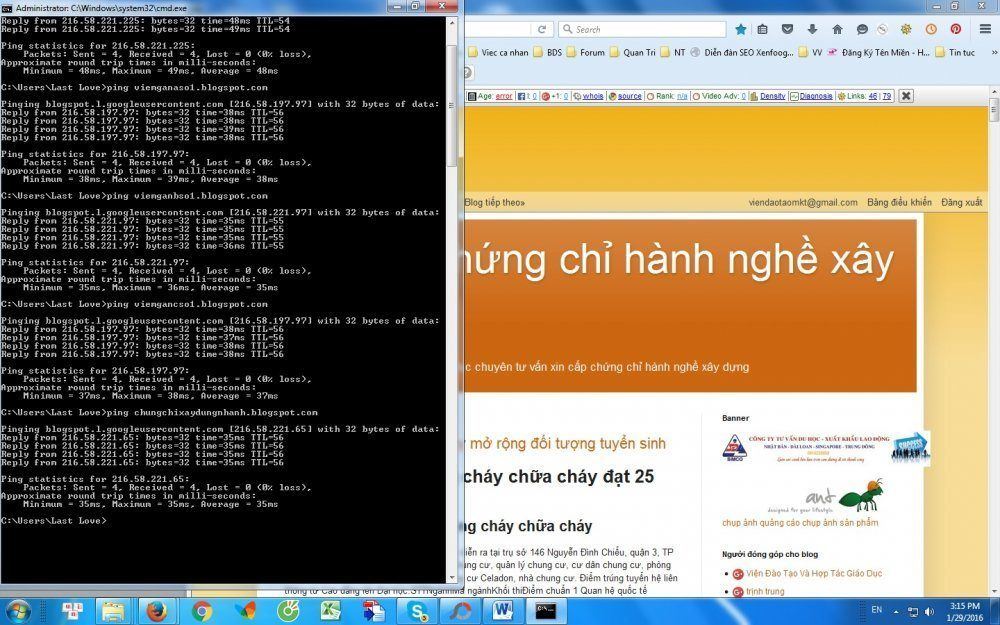
Task: Switch to the cmd window on the taskbar
Action: pyautogui.click(x=545, y=612)
